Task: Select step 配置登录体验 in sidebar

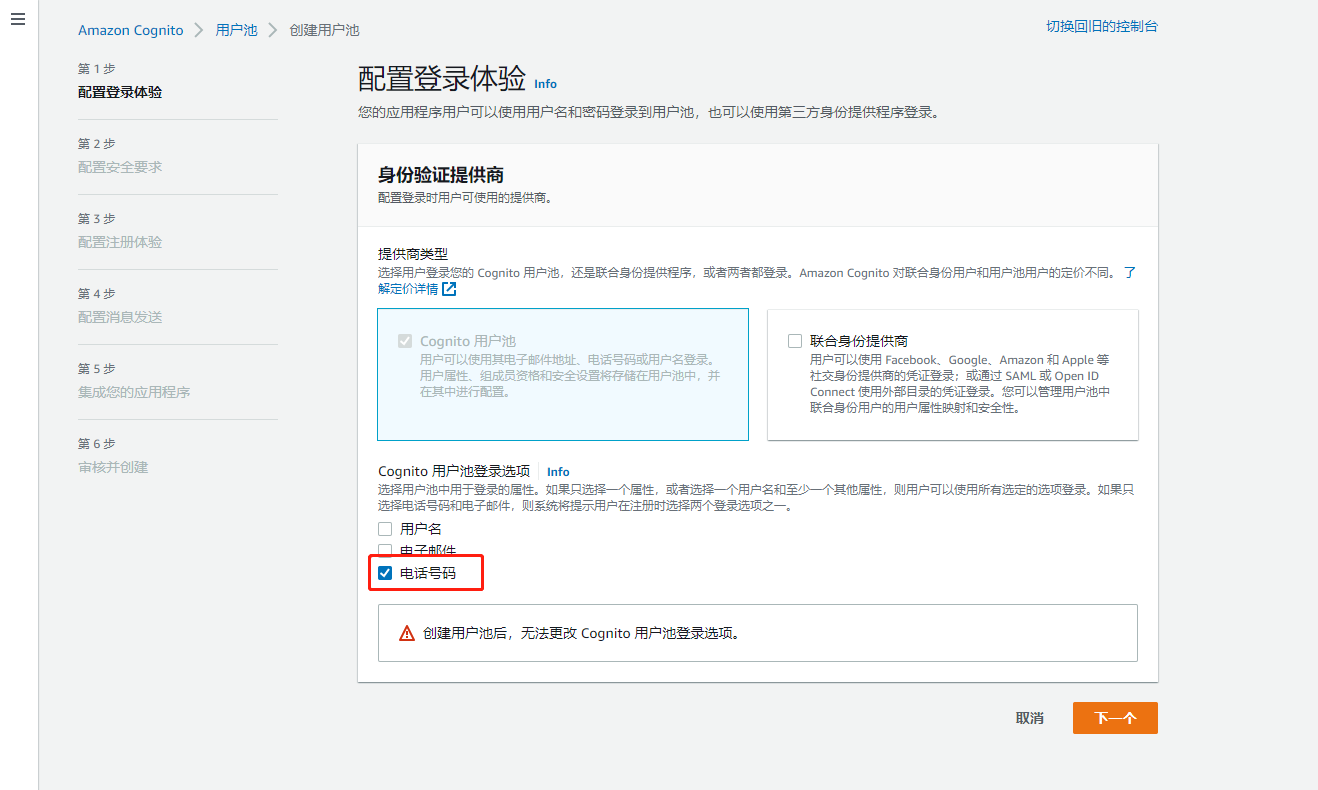Action: click(120, 92)
